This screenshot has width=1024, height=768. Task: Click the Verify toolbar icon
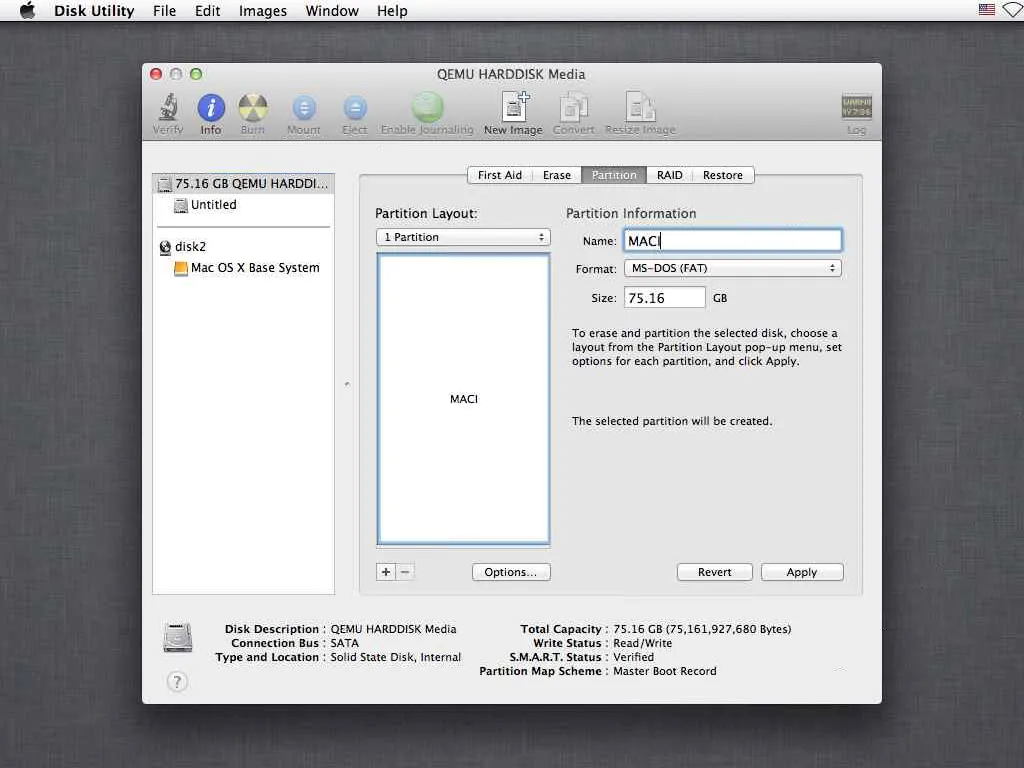tap(168, 114)
